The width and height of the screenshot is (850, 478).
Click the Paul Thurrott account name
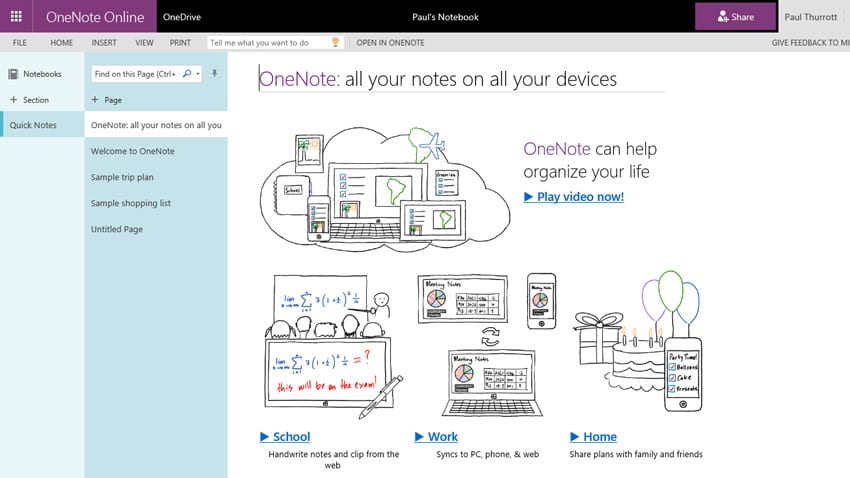click(x=810, y=17)
